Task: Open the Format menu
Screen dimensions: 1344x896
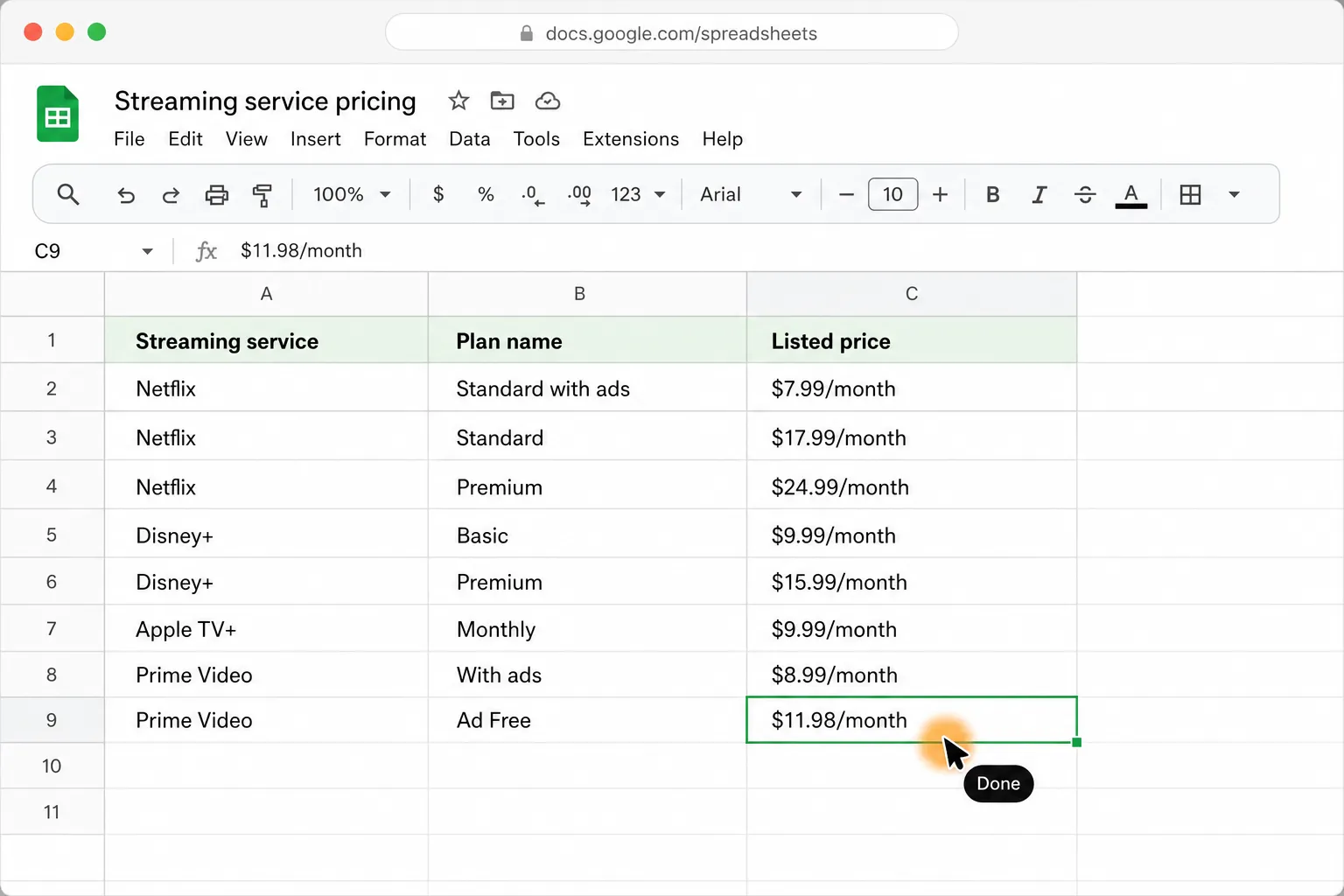Action: 395,139
